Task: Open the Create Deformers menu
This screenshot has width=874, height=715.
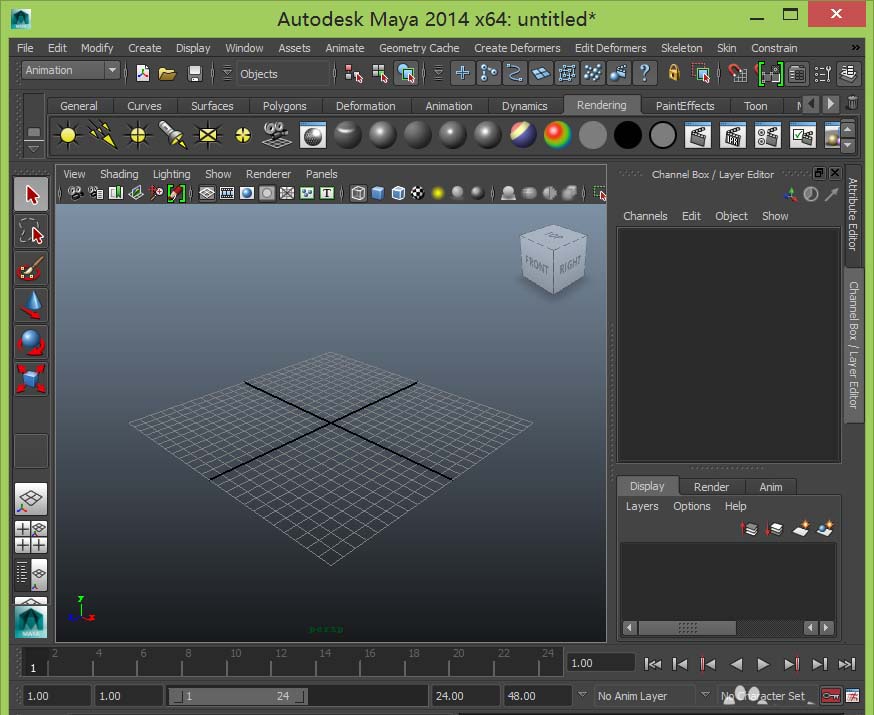Action: click(x=517, y=48)
